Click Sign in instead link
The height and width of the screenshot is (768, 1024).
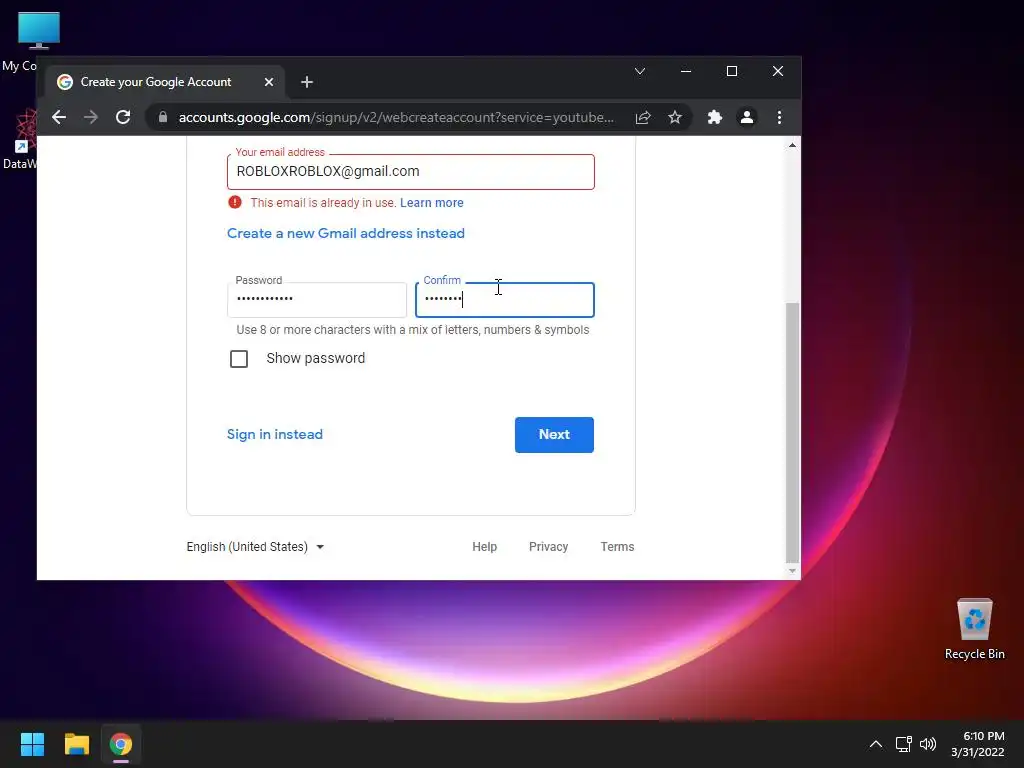pos(274,434)
